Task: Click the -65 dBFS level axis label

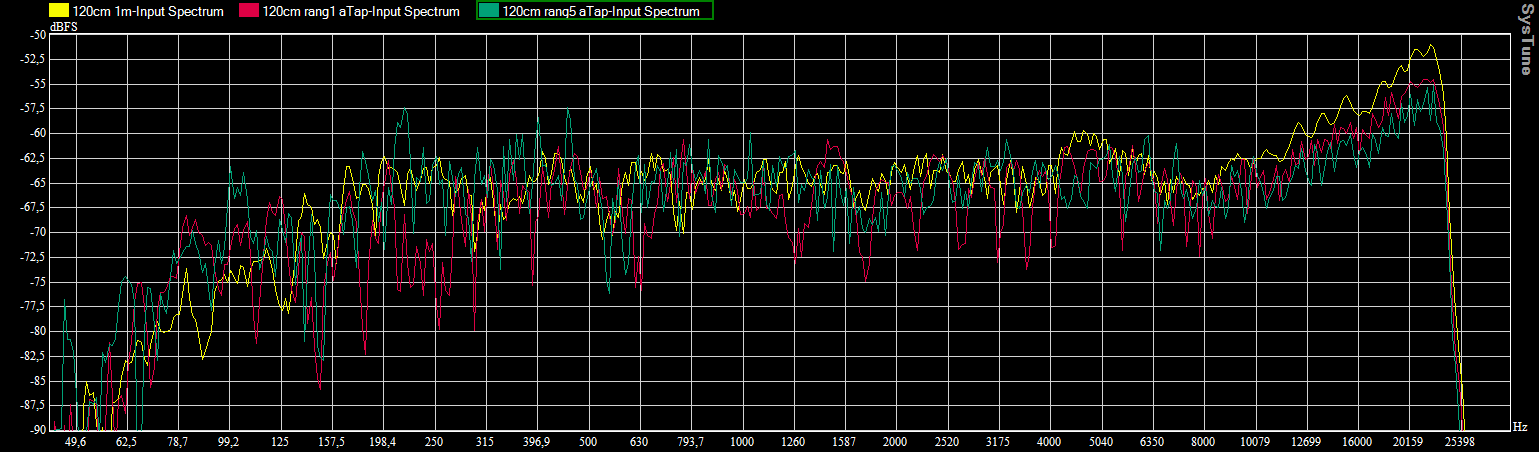Action: (37, 183)
